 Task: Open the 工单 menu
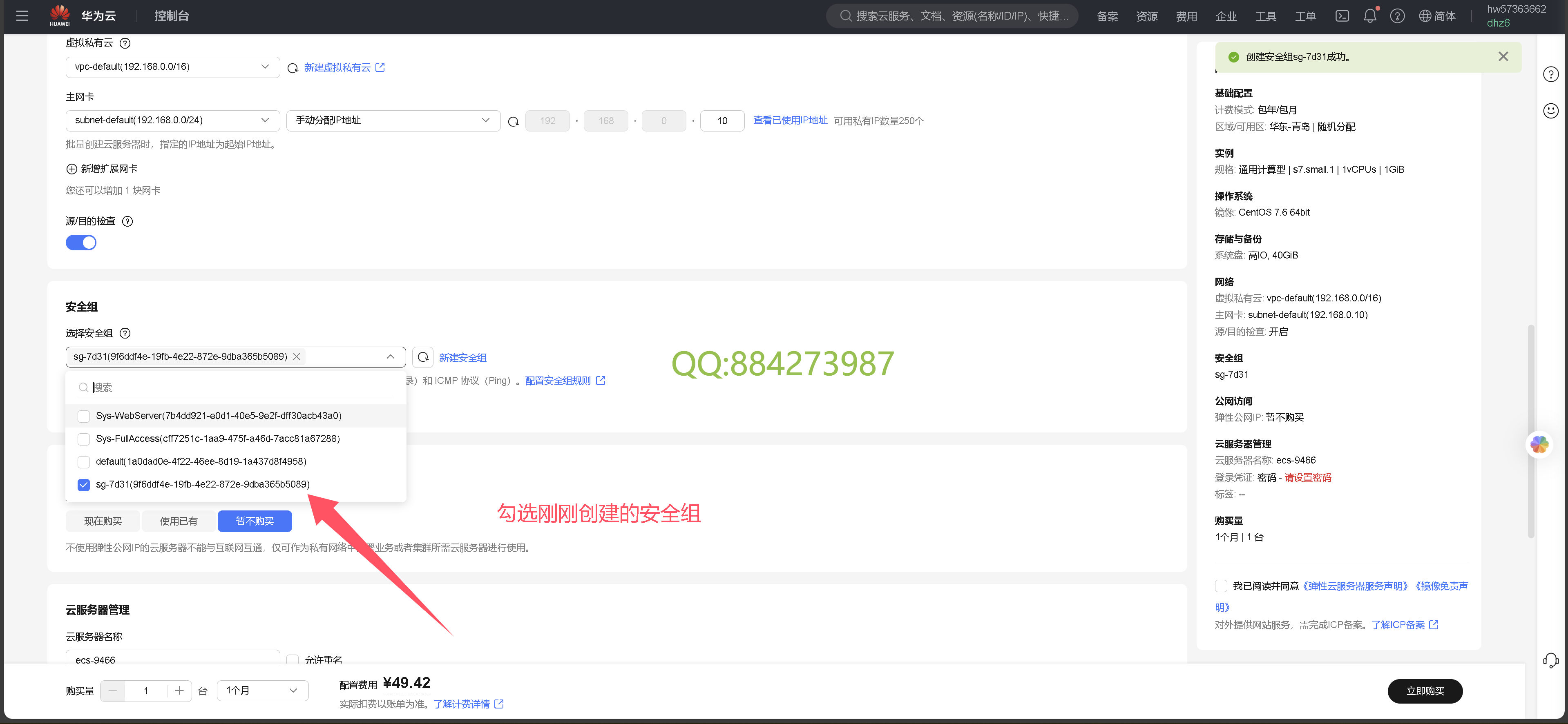click(x=1305, y=16)
